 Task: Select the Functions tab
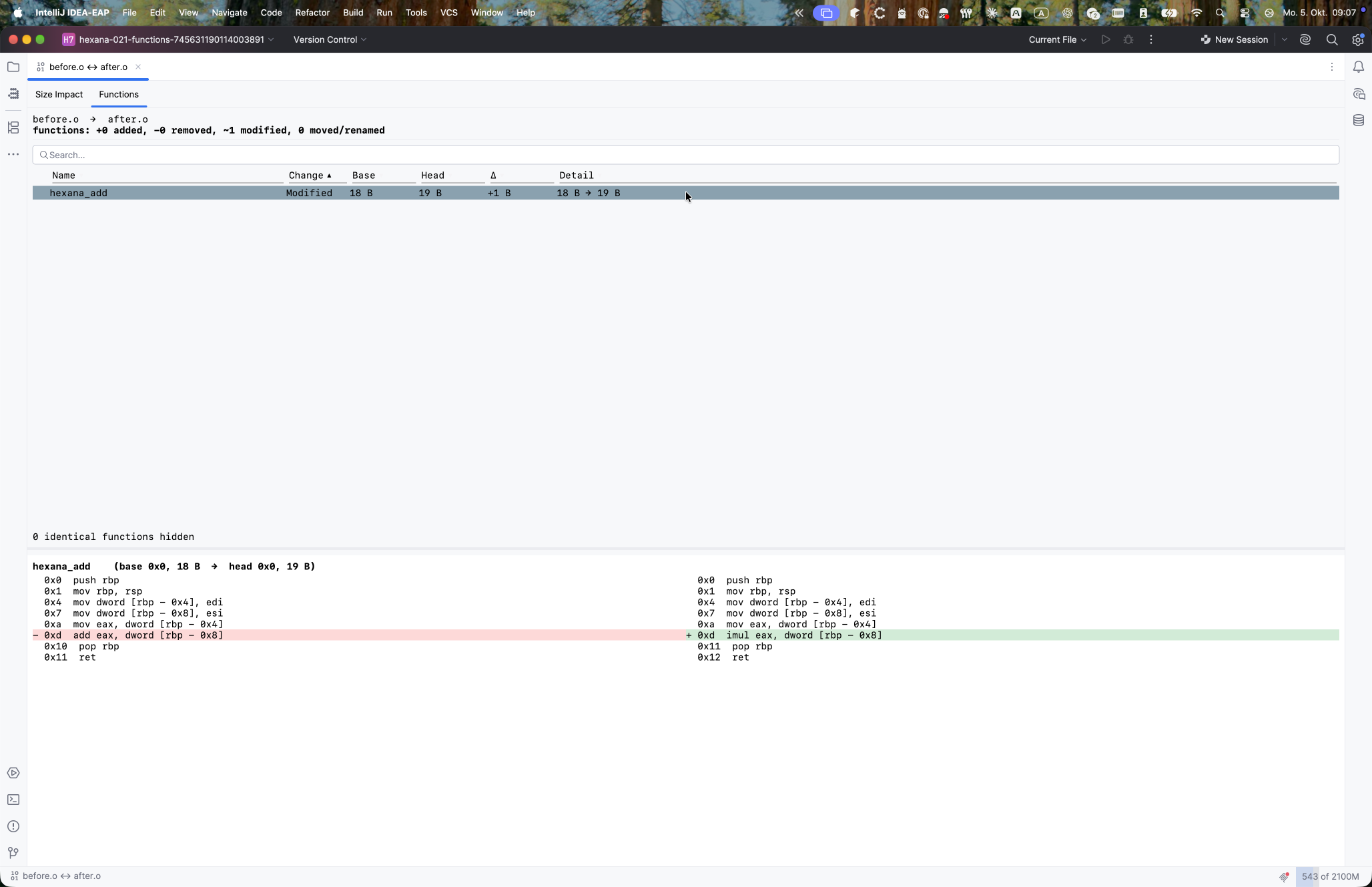119,94
